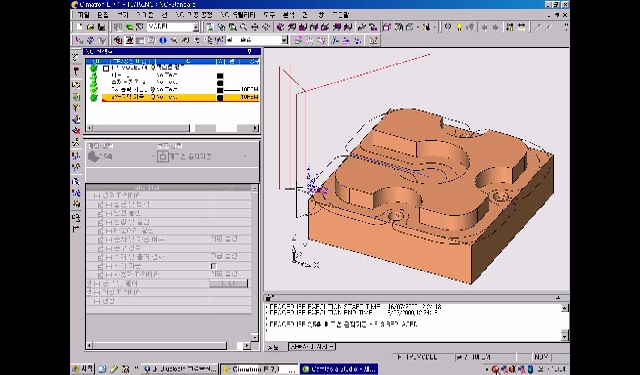Screen dimensions: 640x375
Task: Click the black color swatch on the third tree row
Action: (220, 83)
